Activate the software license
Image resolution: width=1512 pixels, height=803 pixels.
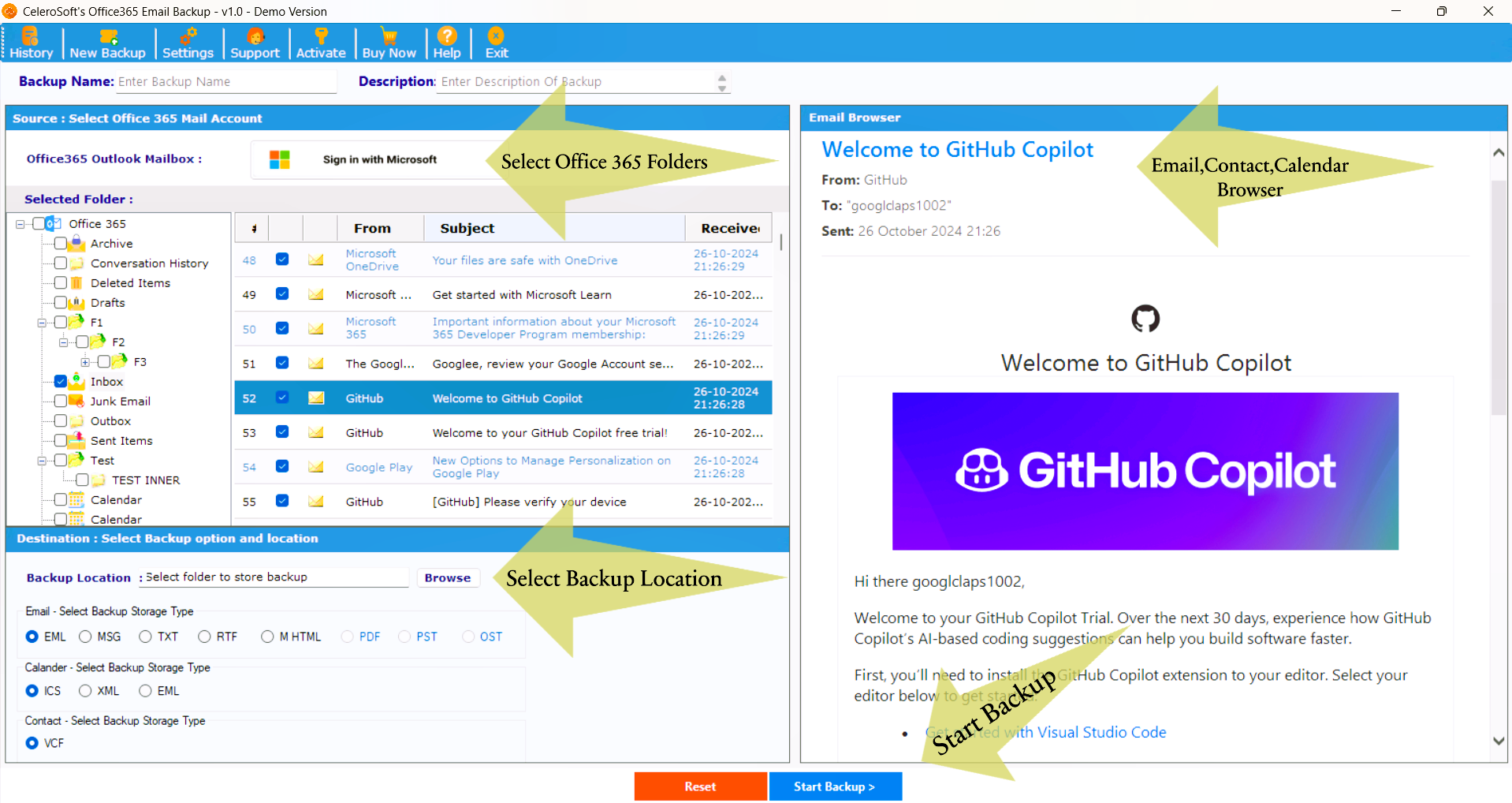pos(321,43)
